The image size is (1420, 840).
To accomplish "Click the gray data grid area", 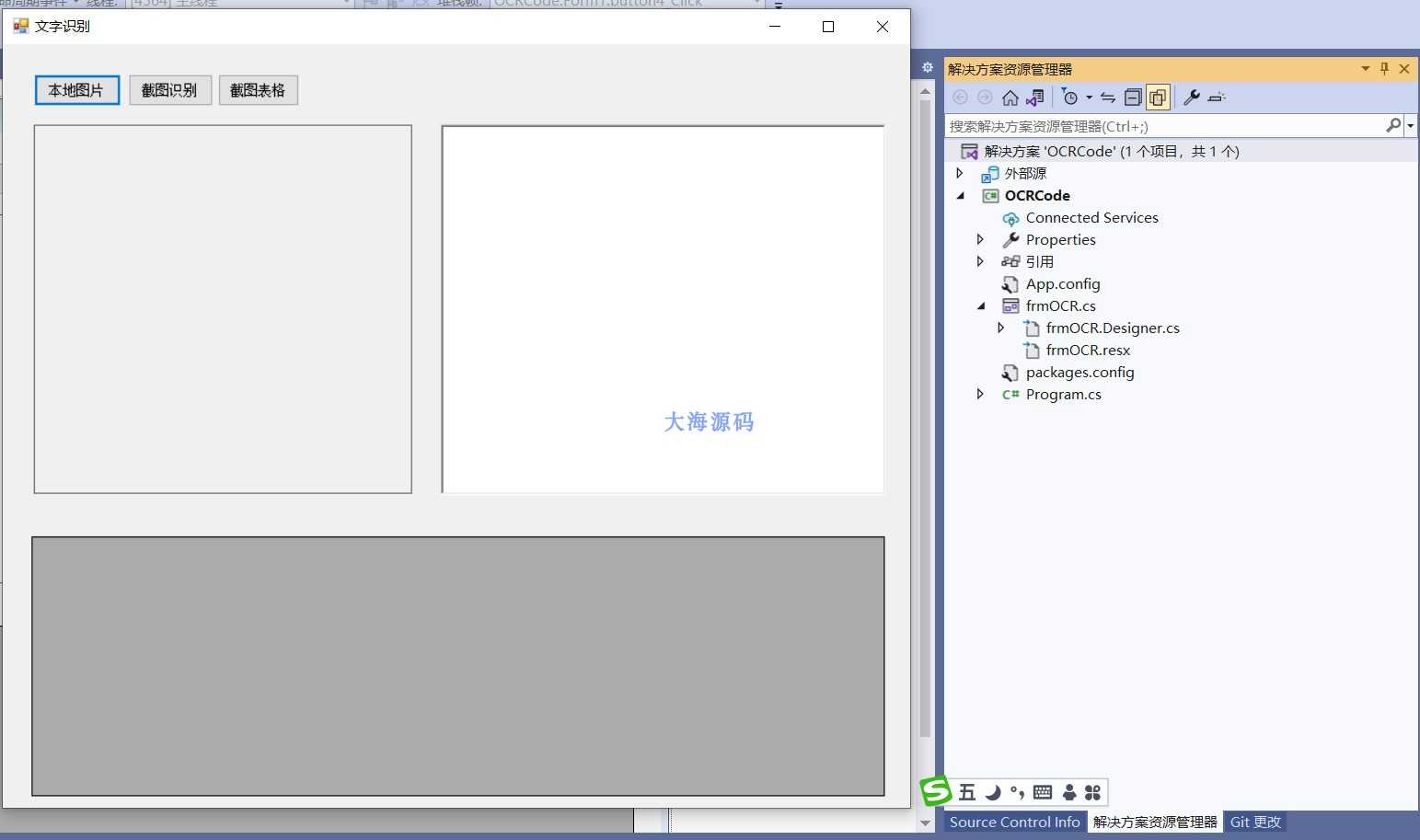I will pyautogui.click(x=458, y=666).
